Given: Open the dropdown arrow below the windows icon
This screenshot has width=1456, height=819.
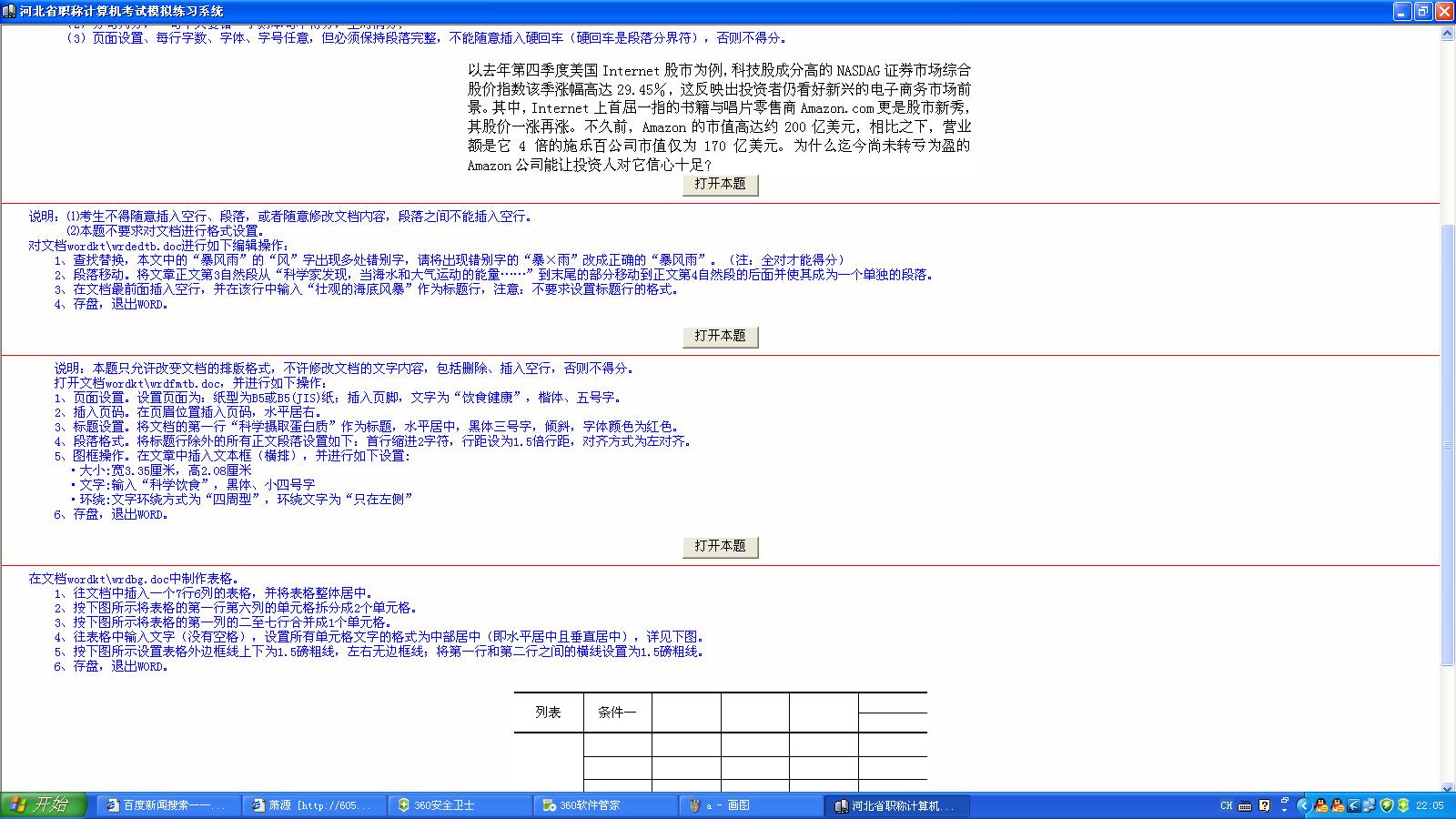Looking at the screenshot, I should pos(1286,811).
